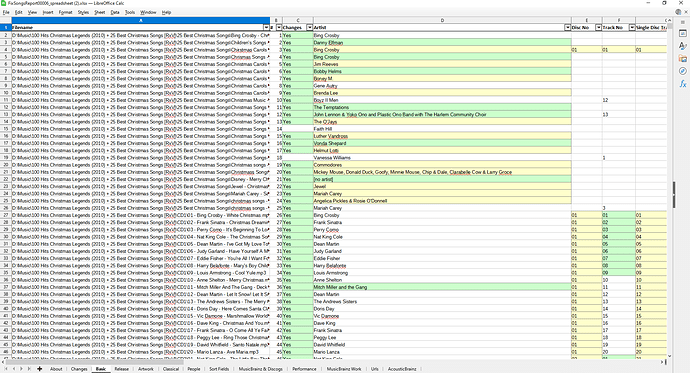Open the Changes column filter dropdown
Screen dimensions: 690x373
[309, 27]
